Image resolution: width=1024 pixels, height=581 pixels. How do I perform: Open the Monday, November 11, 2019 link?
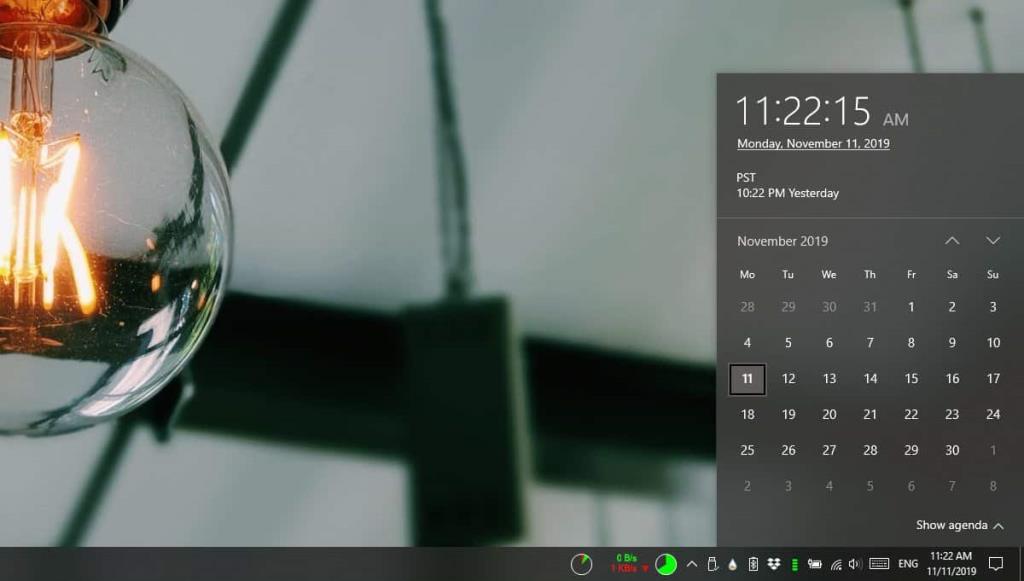(812, 143)
